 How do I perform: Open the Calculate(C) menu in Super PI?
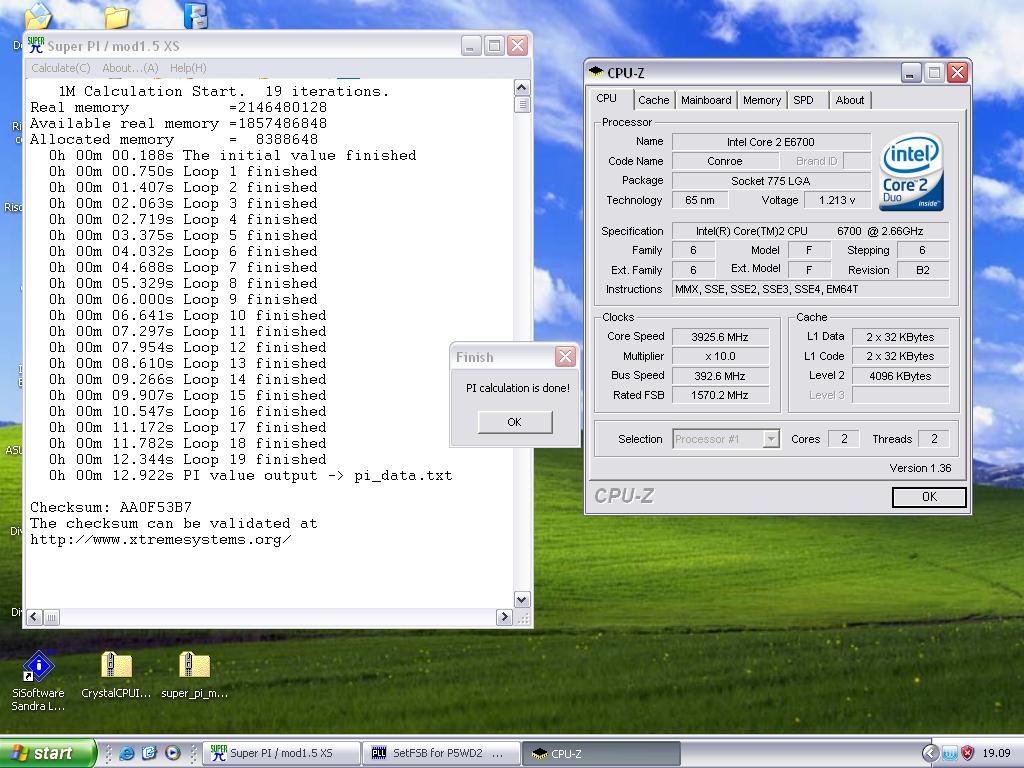point(61,68)
